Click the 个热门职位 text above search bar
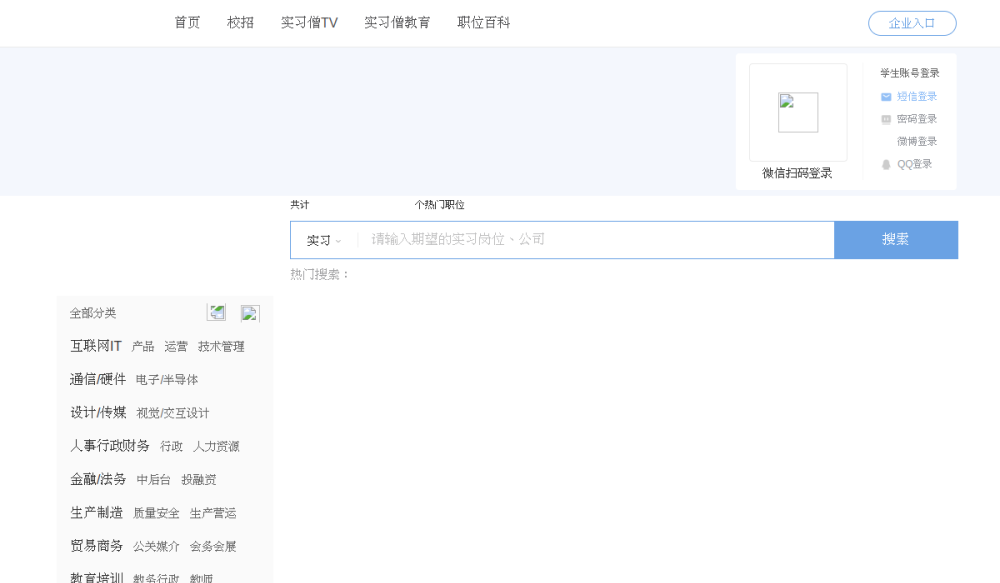The height and width of the screenshot is (583, 1000). click(x=439, y=205)
